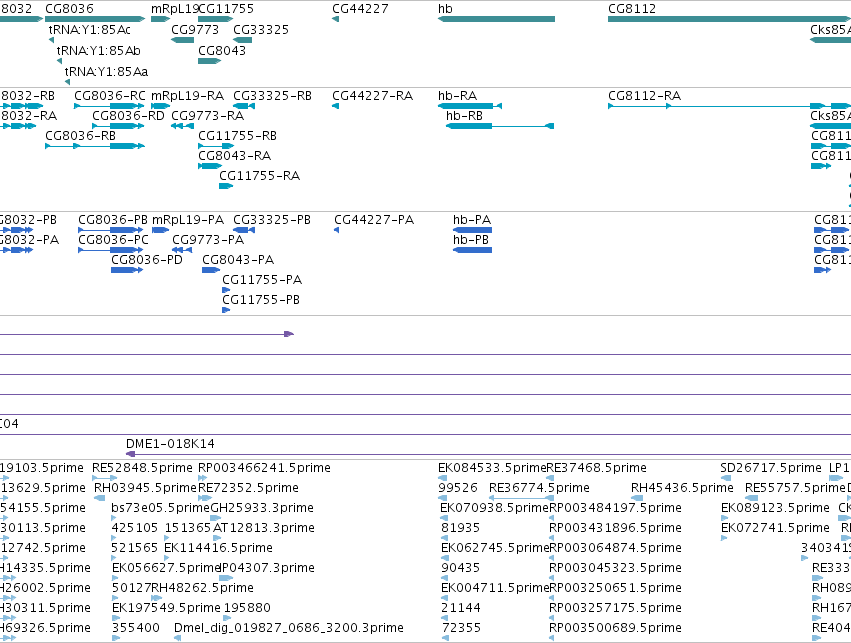Click the CG8043 gene label

222,50
